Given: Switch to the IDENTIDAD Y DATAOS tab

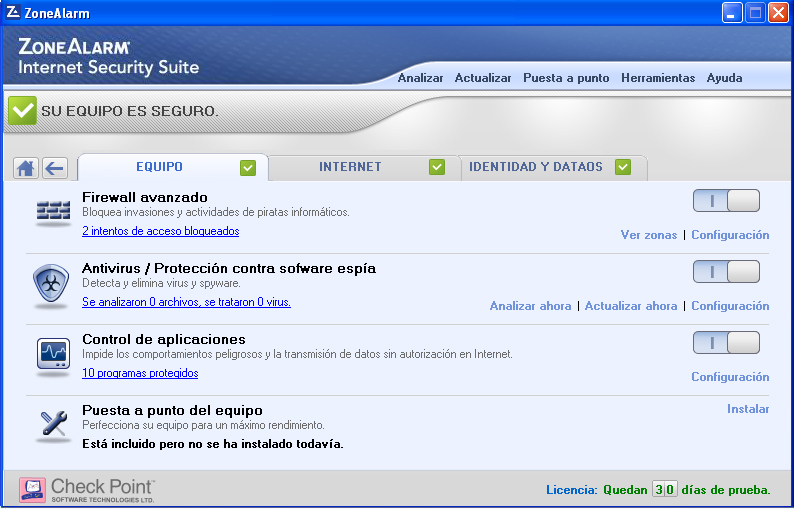Looking at the screenshot, I should [x=554, y=168].
